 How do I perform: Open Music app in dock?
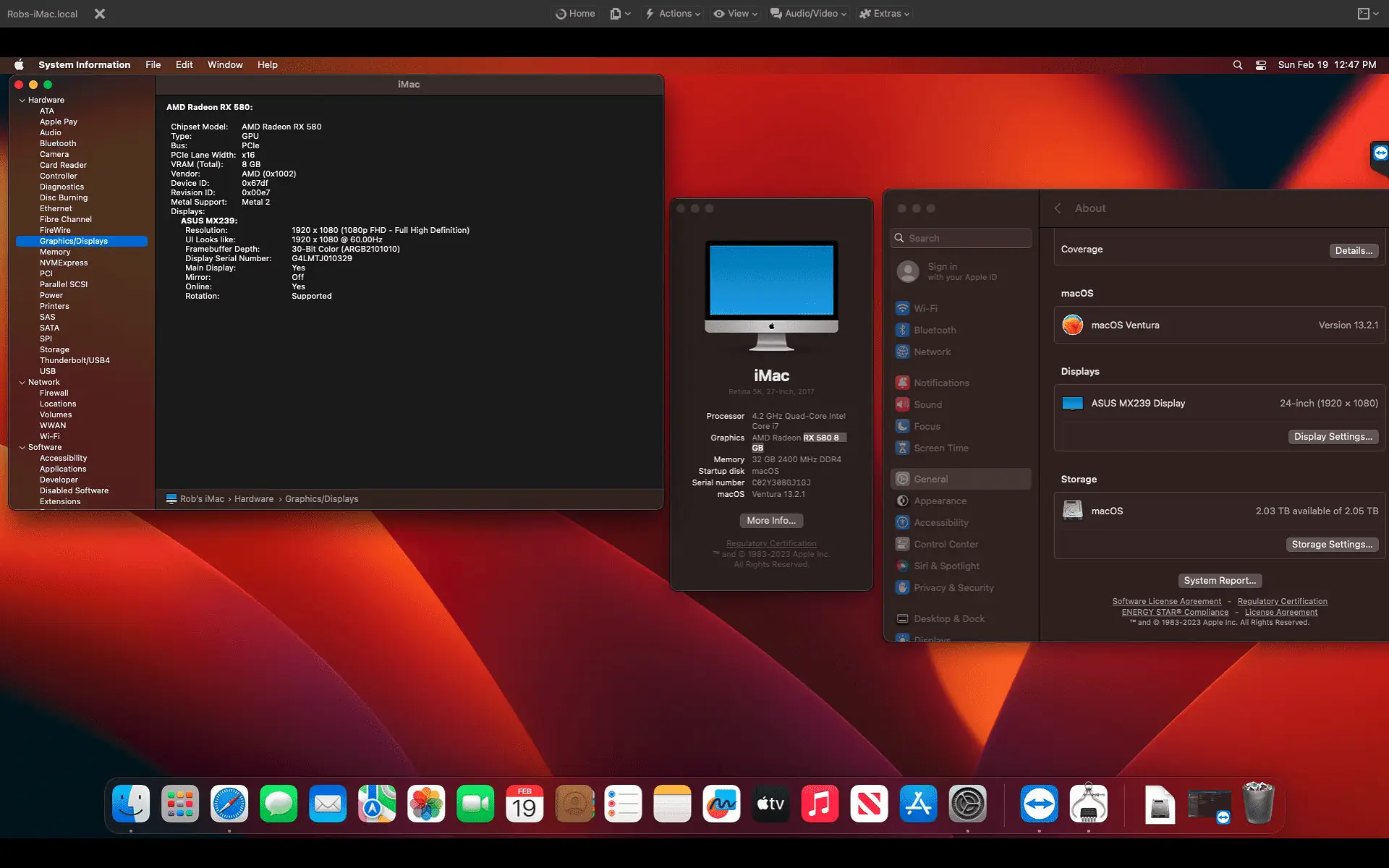(x=820, y=804)
